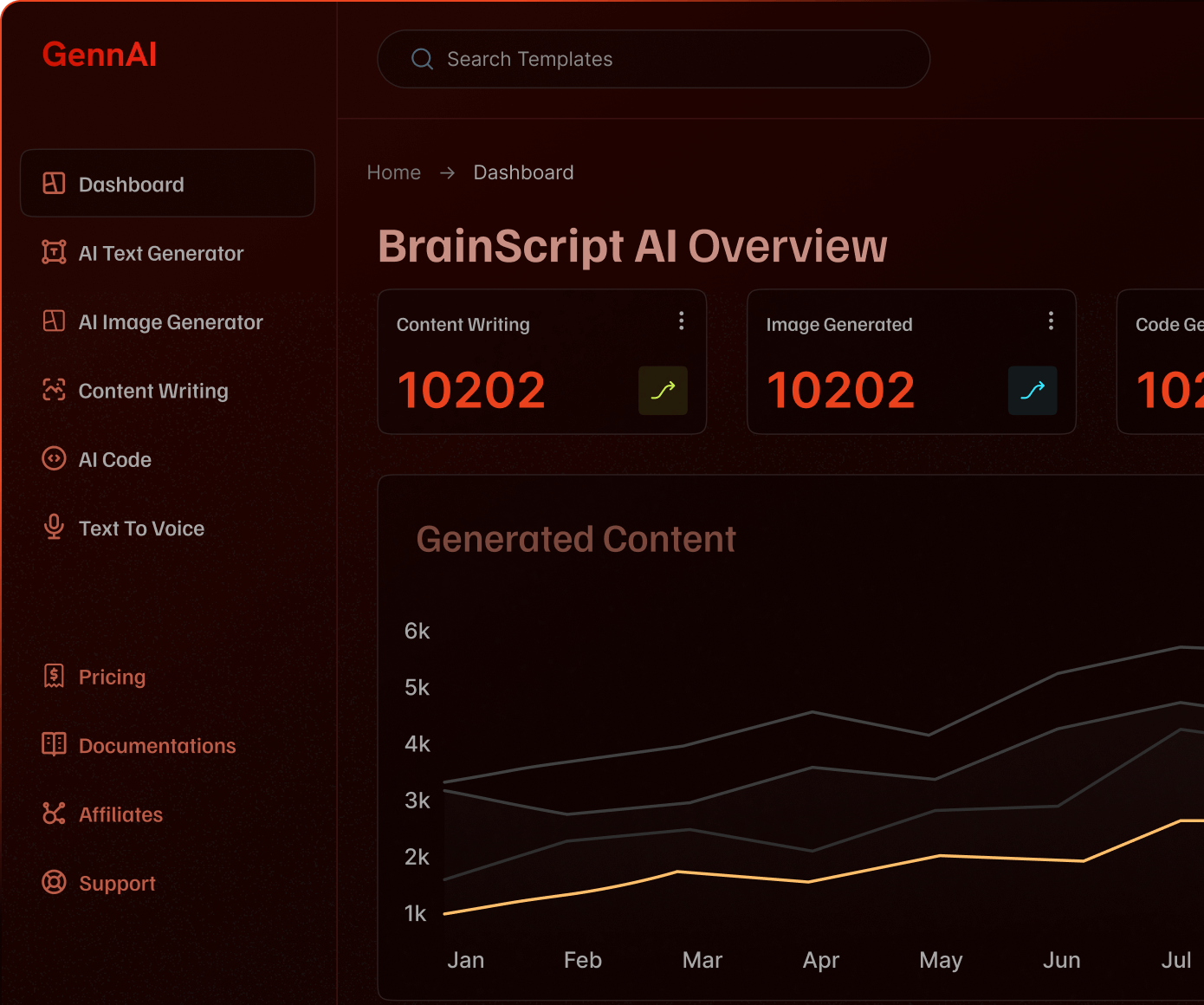
Task: Go to Affiliates in the sidebar
Action: tap(120, 814)
